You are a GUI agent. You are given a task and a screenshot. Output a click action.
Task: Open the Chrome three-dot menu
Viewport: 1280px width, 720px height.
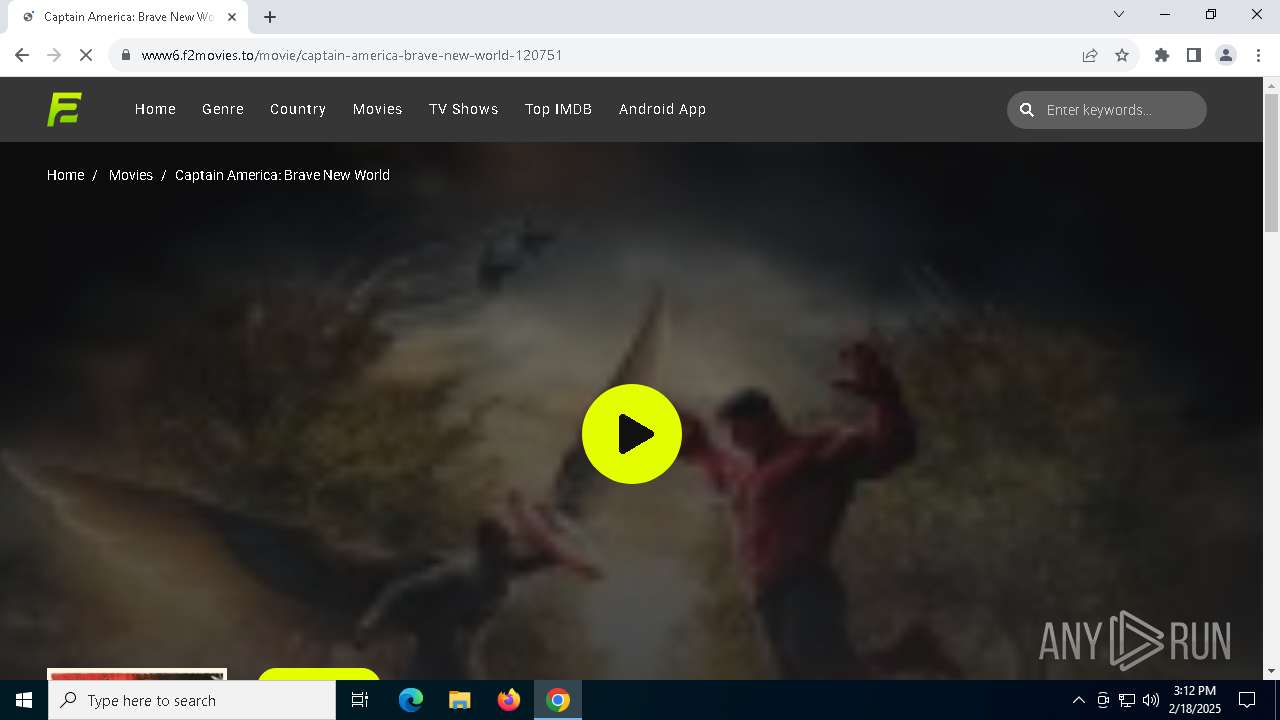point(1258,55)
